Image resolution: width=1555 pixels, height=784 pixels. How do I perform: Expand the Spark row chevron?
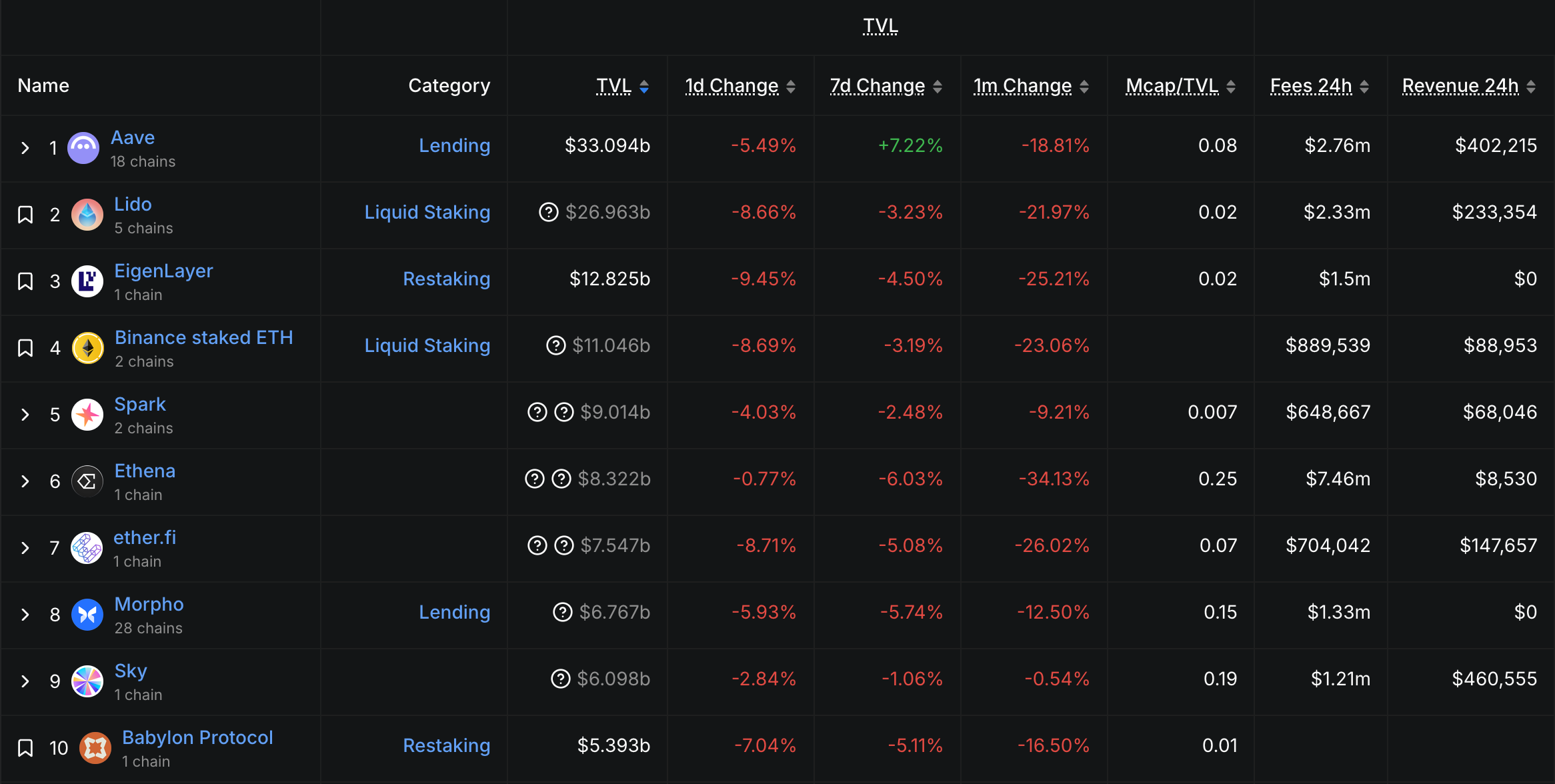pos(25,415)
